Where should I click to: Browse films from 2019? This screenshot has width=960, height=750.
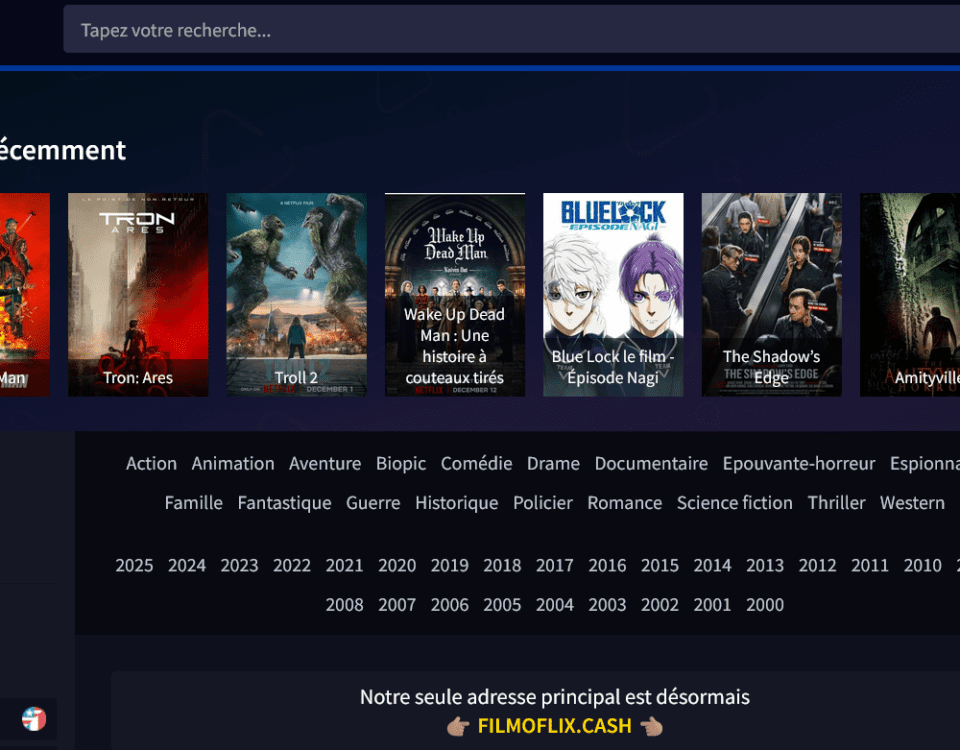click(449, 566)
